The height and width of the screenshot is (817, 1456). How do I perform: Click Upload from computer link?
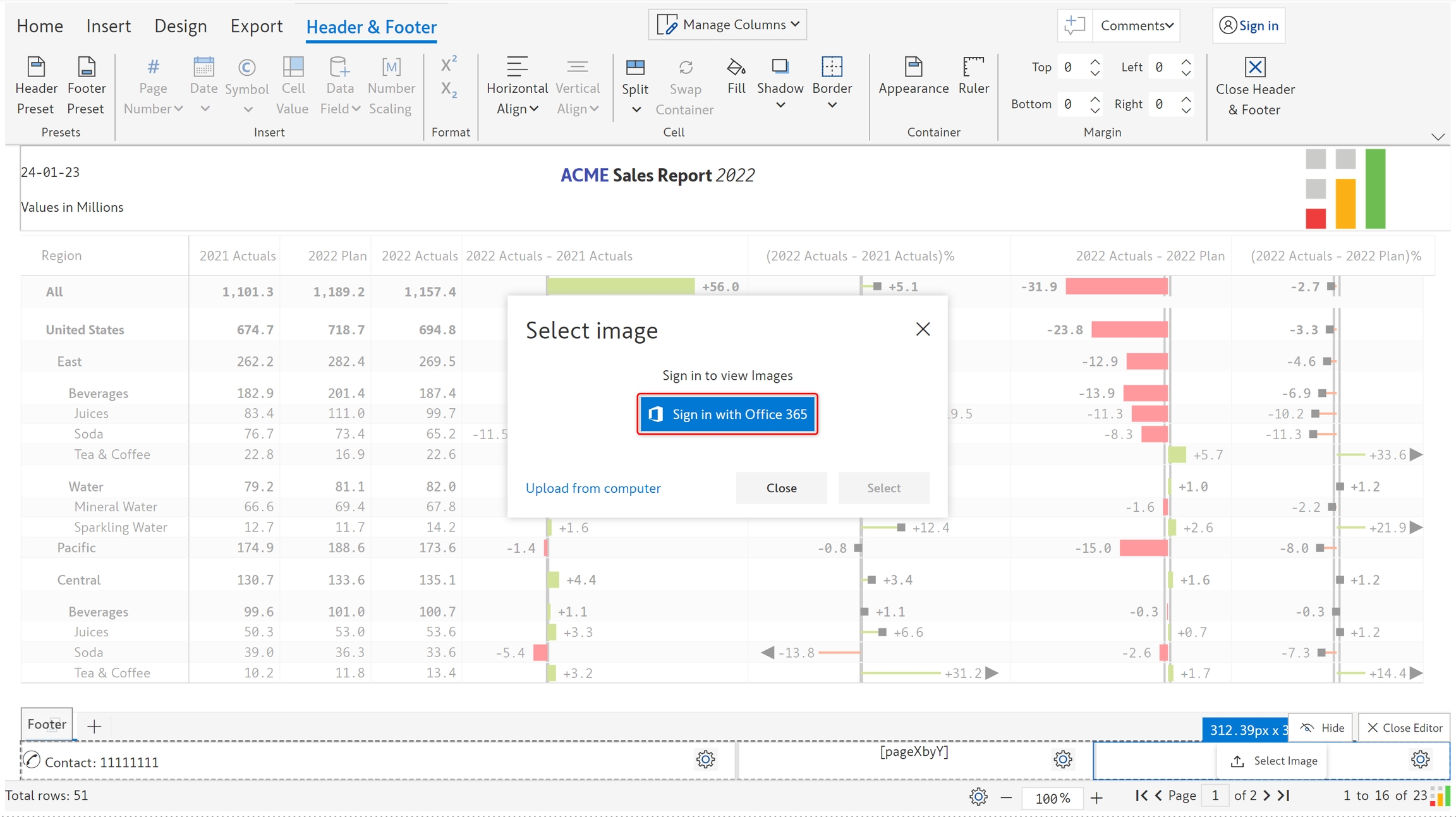[593, 488]
